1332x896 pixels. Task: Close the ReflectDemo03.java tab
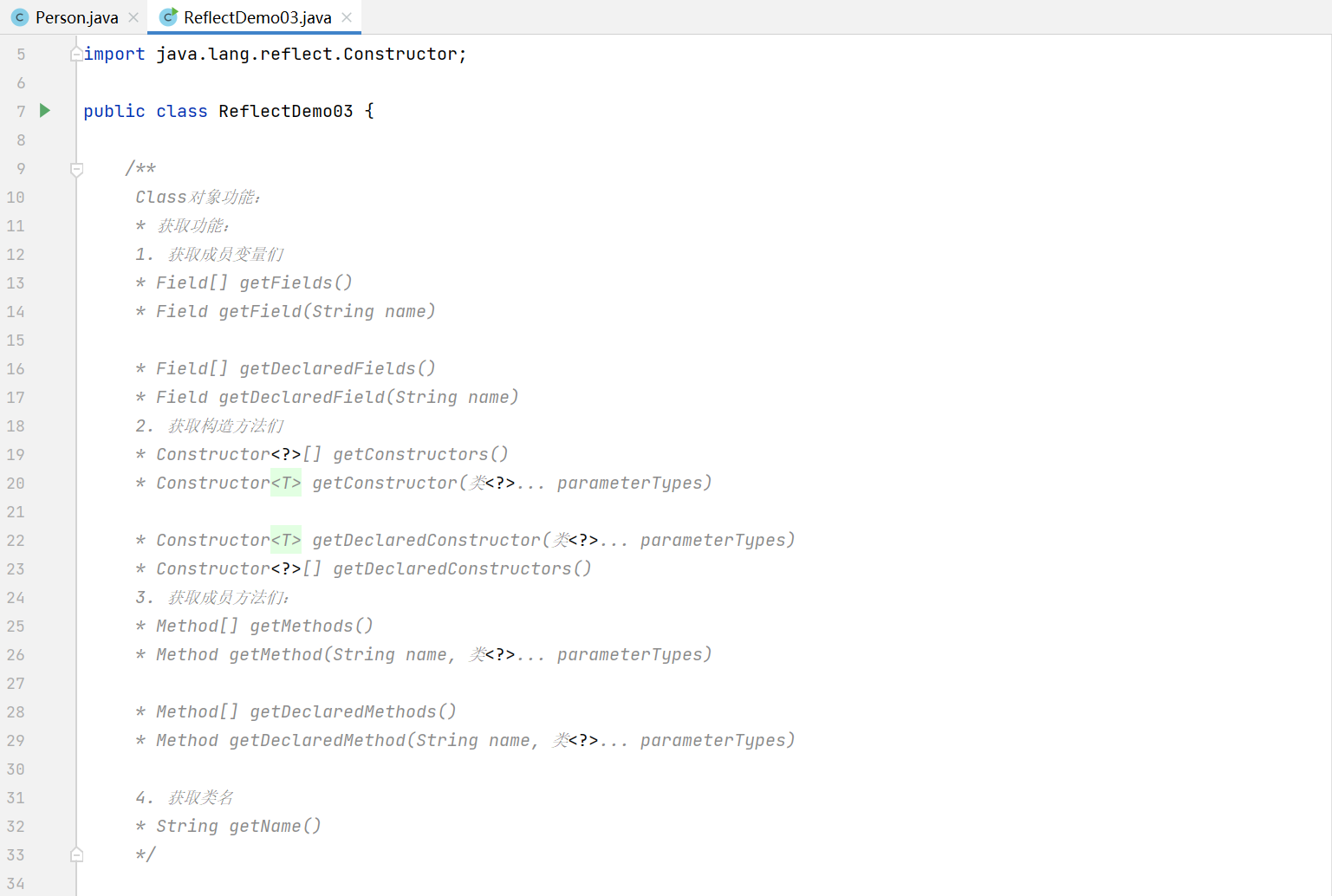347,17
